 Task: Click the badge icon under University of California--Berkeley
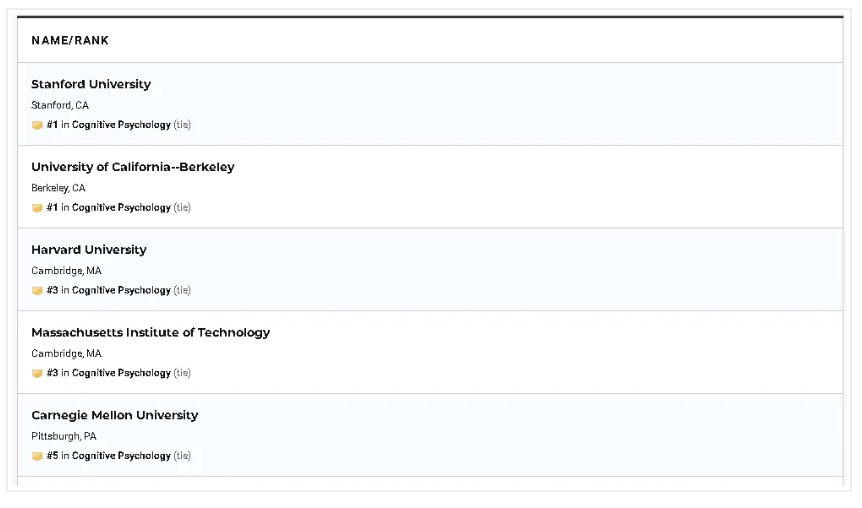click(x=37, y=208)
